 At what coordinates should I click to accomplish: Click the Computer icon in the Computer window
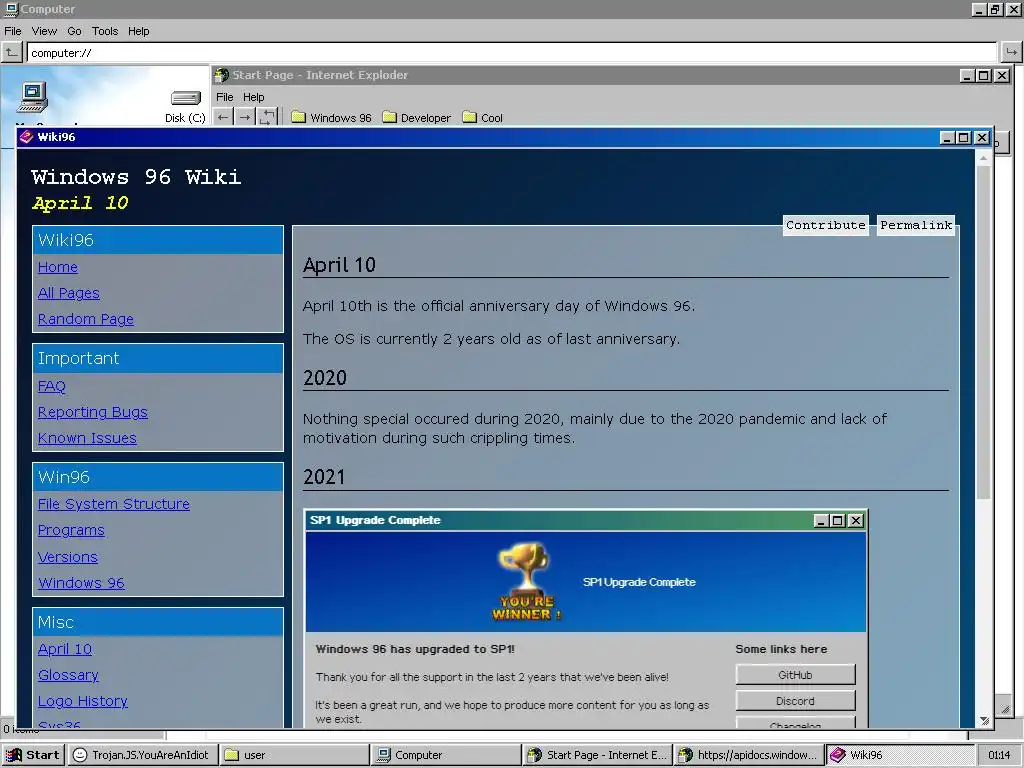(x=32, y=98)
